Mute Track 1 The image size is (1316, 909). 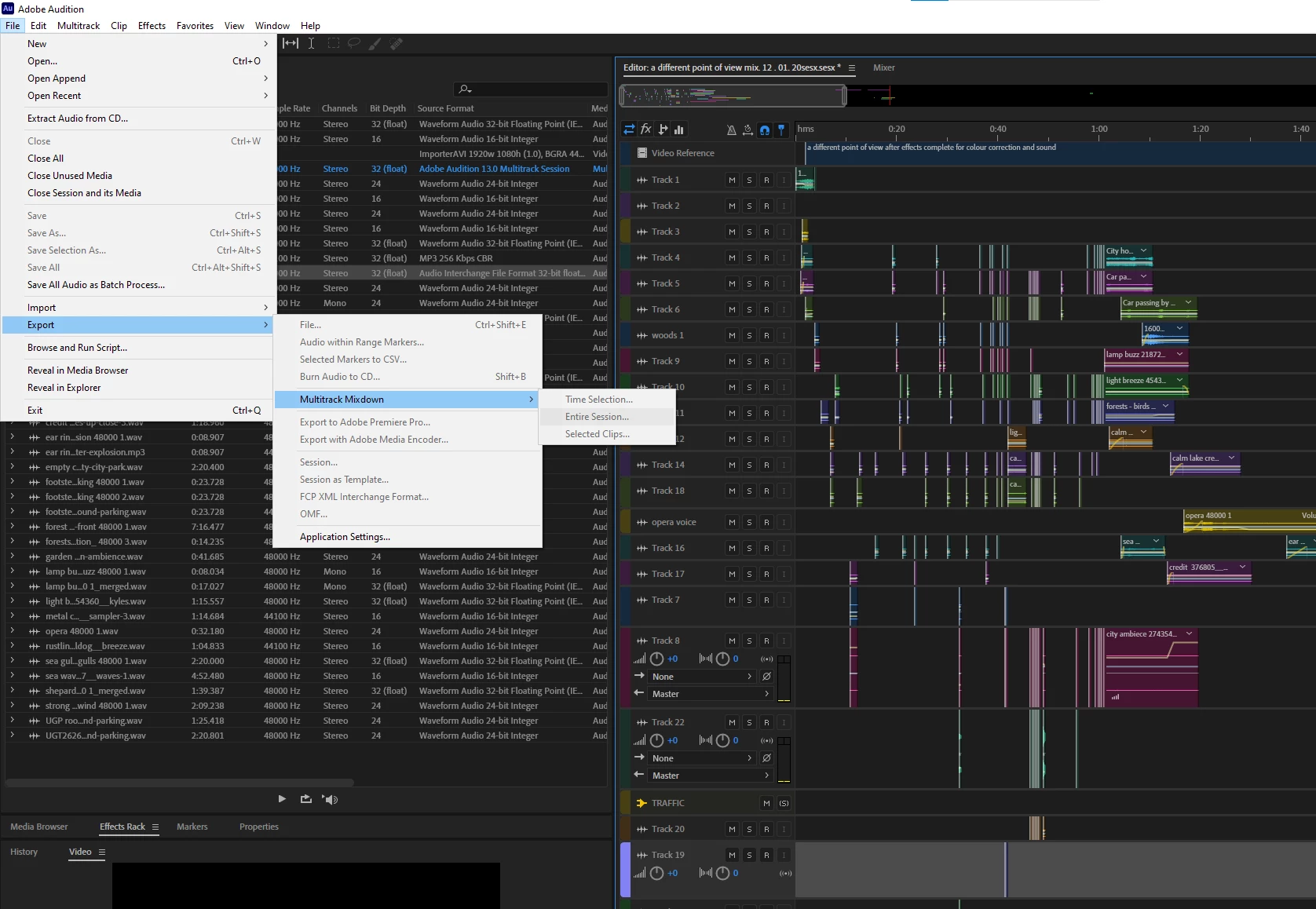(733, 180)
